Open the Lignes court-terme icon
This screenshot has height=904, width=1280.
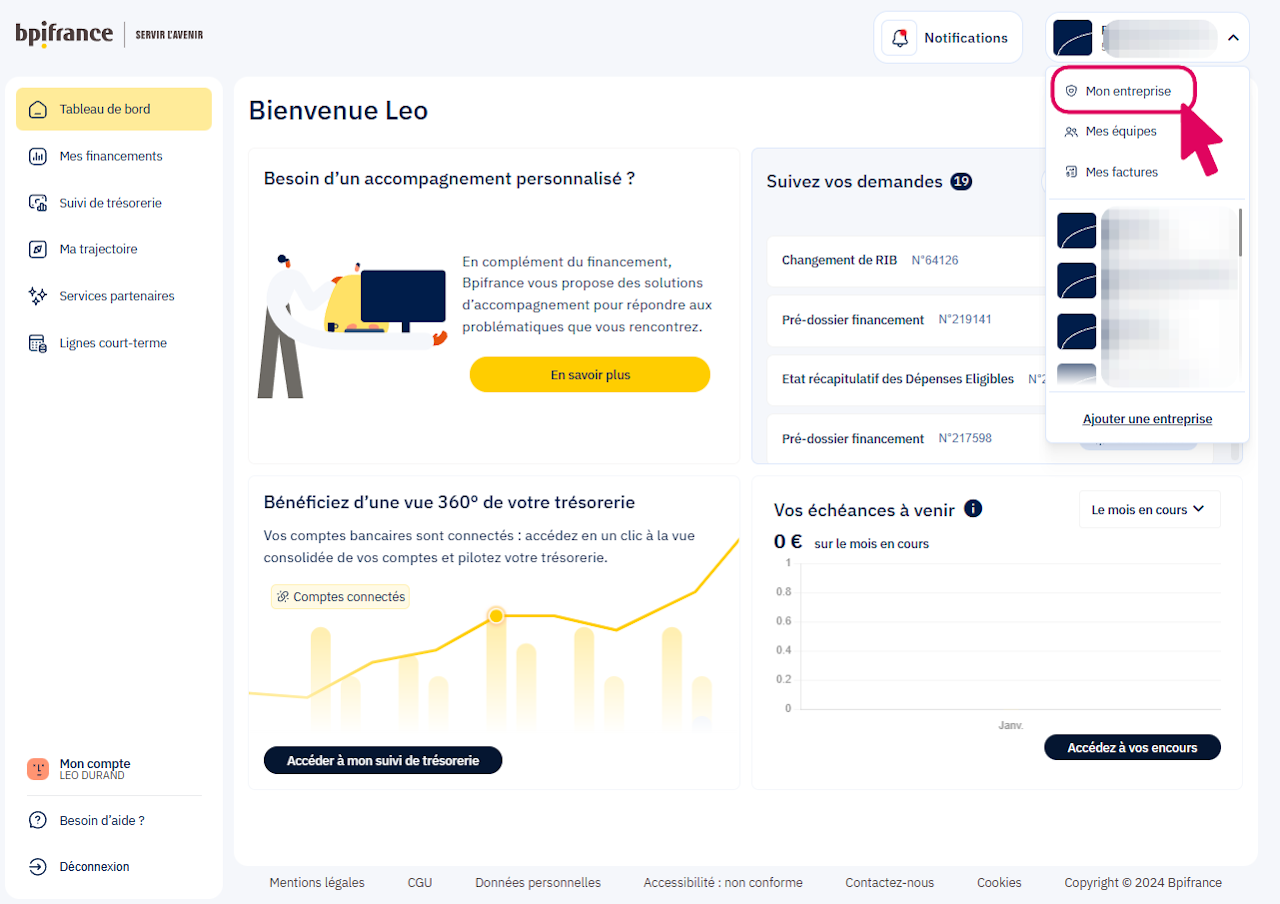[x=38, y=343]
